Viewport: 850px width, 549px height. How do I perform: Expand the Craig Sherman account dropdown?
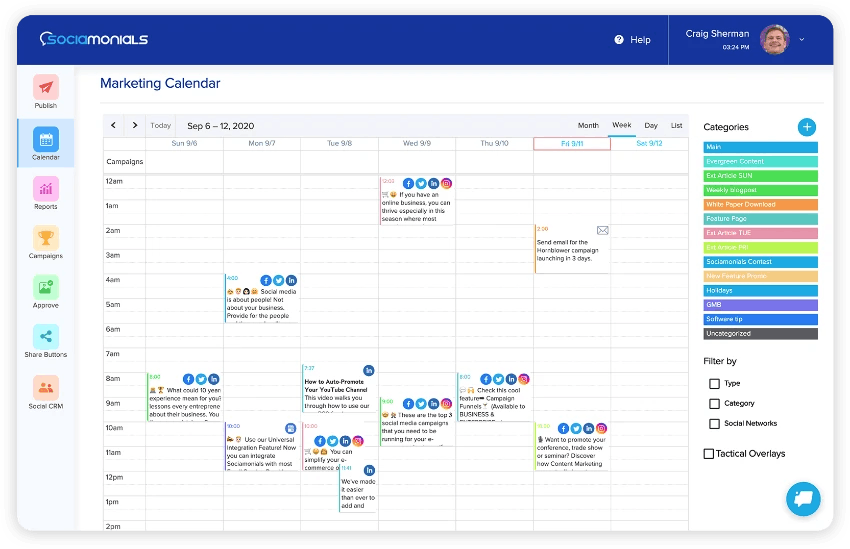802,40
